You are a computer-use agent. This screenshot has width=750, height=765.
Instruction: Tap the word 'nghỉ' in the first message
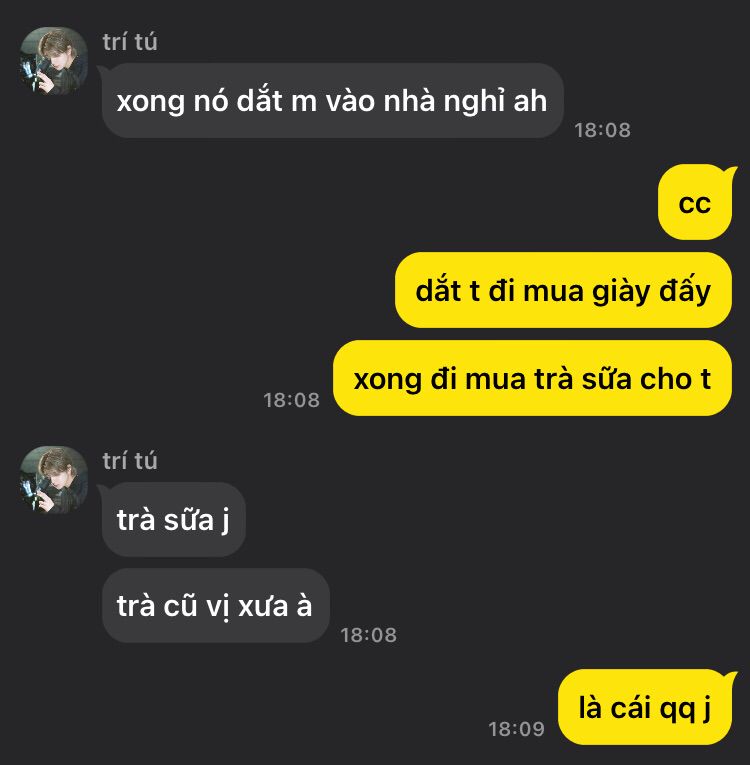[472, 101]
